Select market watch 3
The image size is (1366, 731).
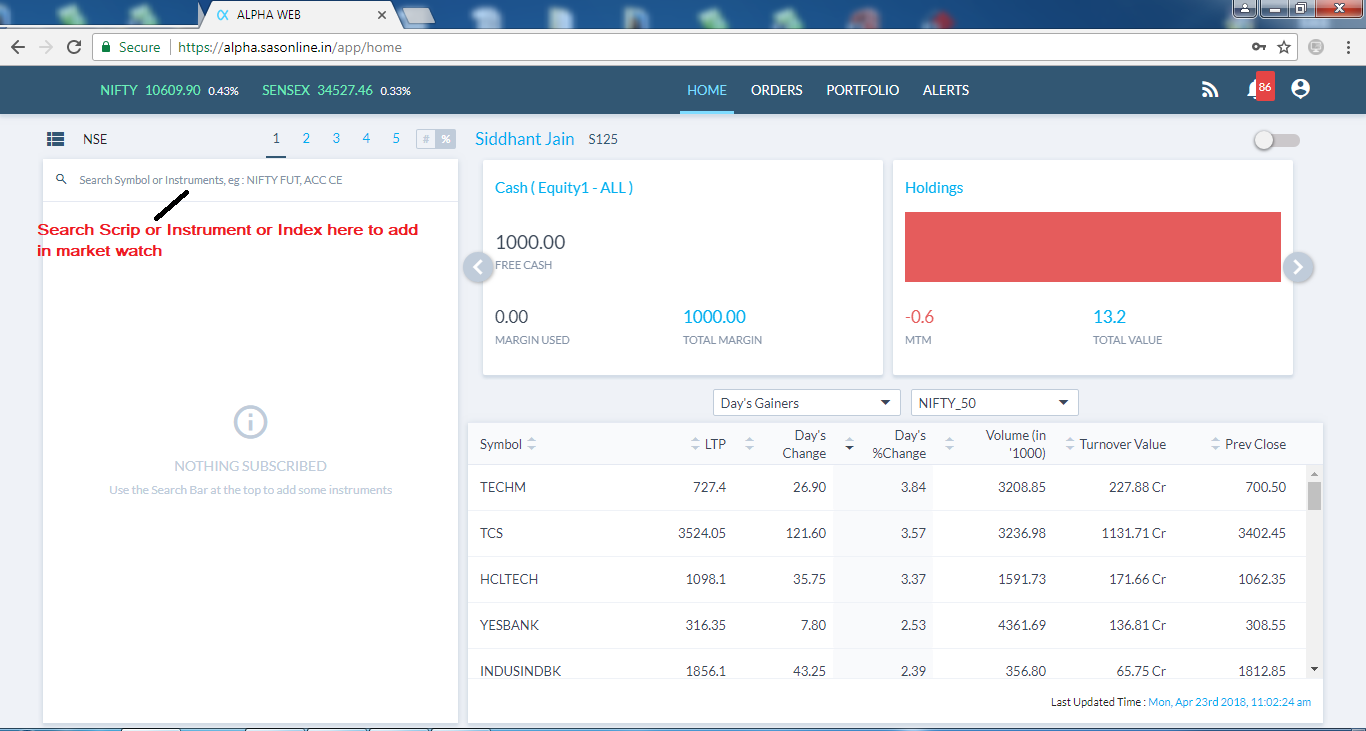point(336,139)
